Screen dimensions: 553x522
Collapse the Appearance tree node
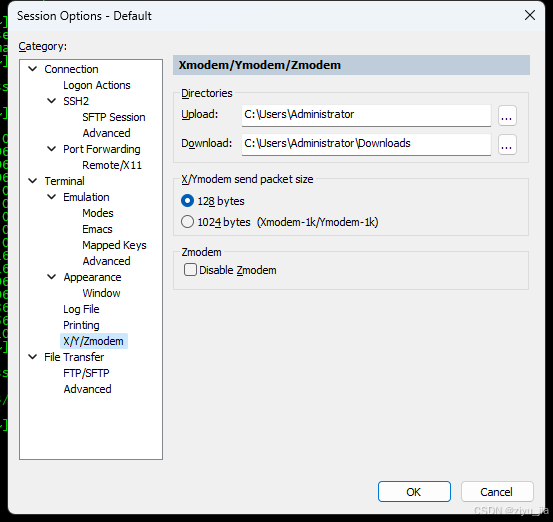pos(51,277)
